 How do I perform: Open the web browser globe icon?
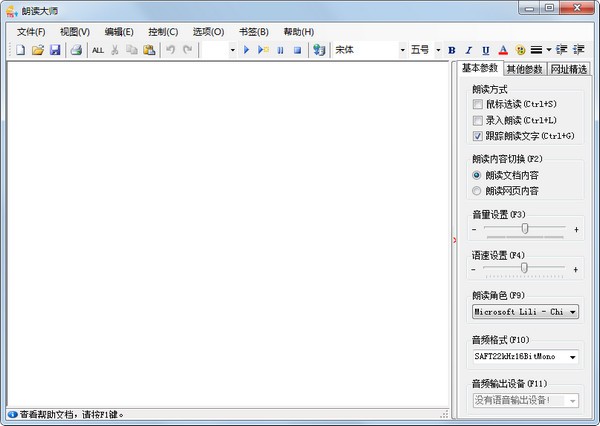pyautogui.click(x=319, y=50)
